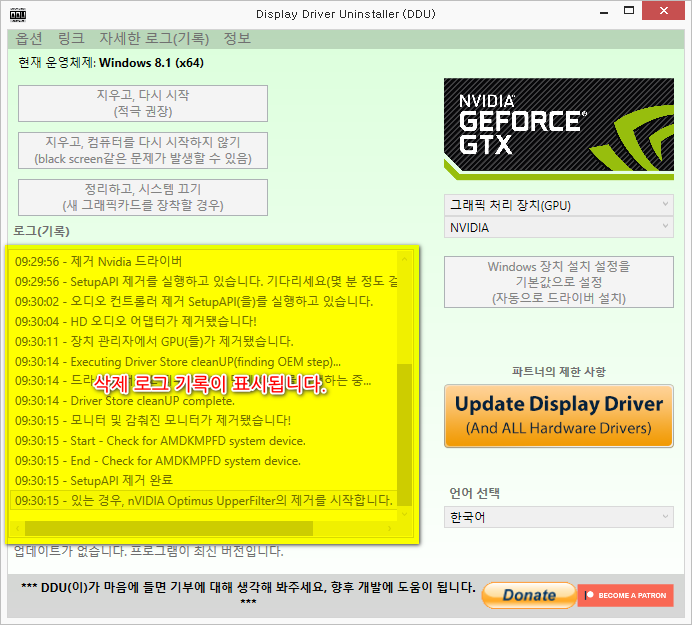This screenshot has height=625, width=692.
Task: Maximize the DDU window
Action: pyautogui.click(x=629, y=11)
